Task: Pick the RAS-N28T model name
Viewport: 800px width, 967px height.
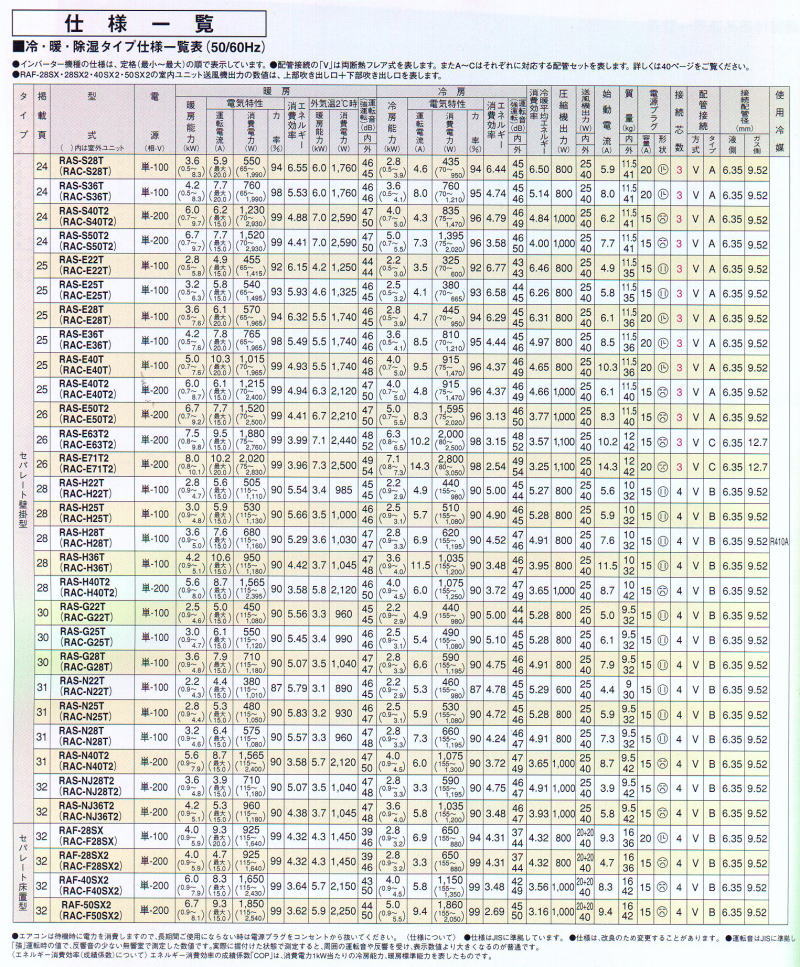Action: click(x=82, y=730)
